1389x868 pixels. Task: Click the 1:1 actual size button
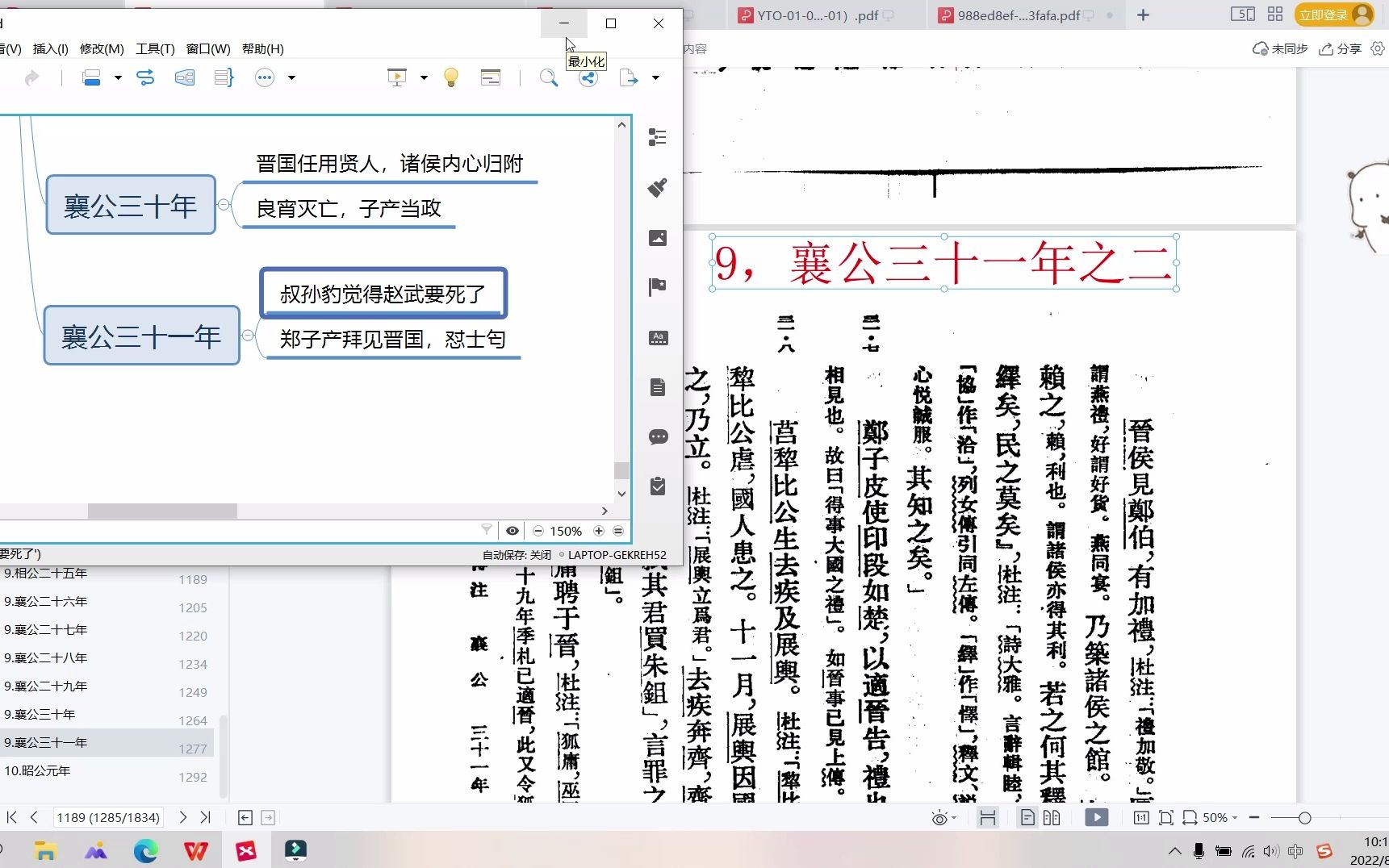(x=1141, y=818)
